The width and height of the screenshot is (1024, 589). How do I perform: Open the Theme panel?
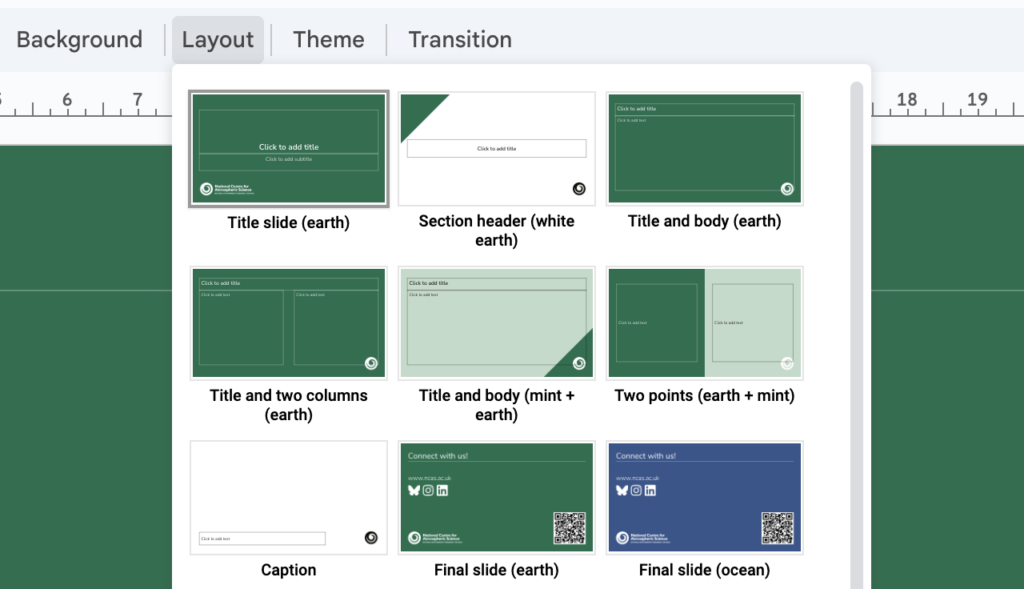tap(328, 40)
